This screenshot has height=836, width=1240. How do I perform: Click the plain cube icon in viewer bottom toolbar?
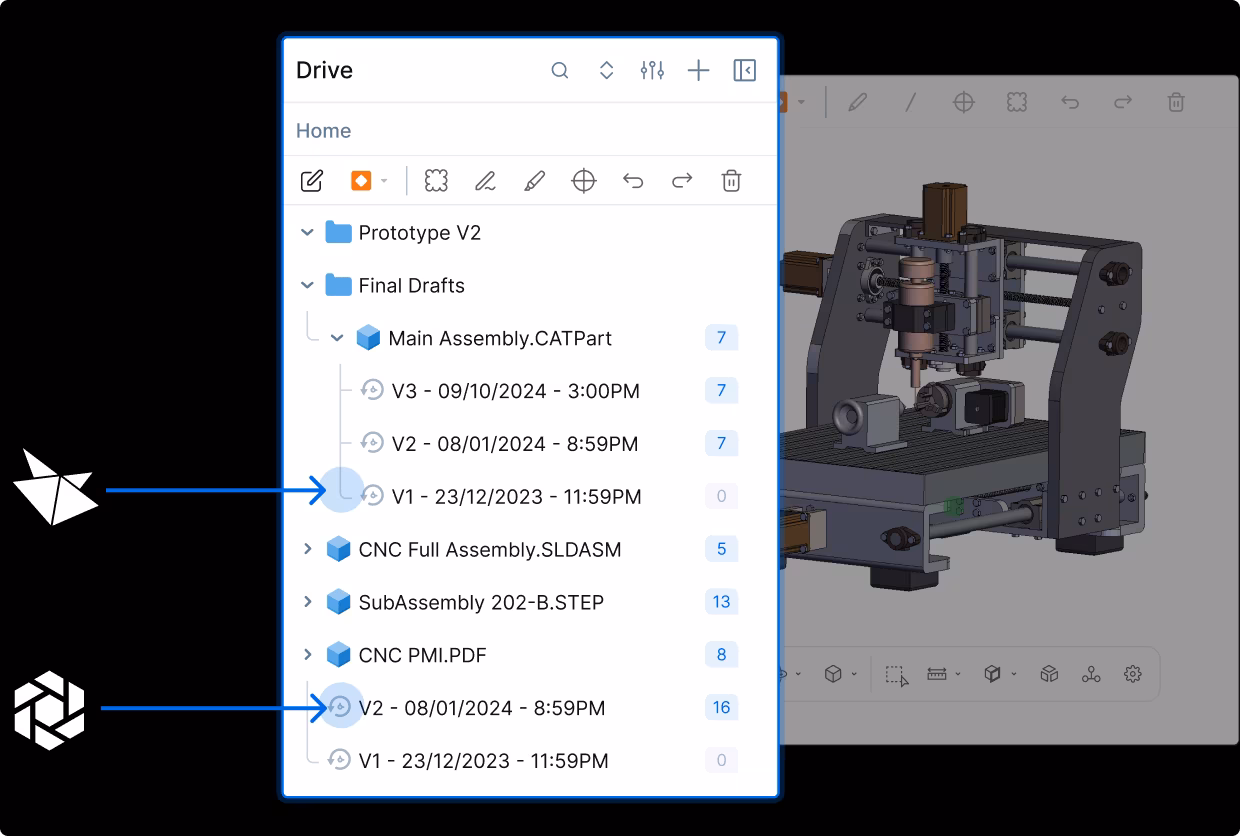pos(833,674)
